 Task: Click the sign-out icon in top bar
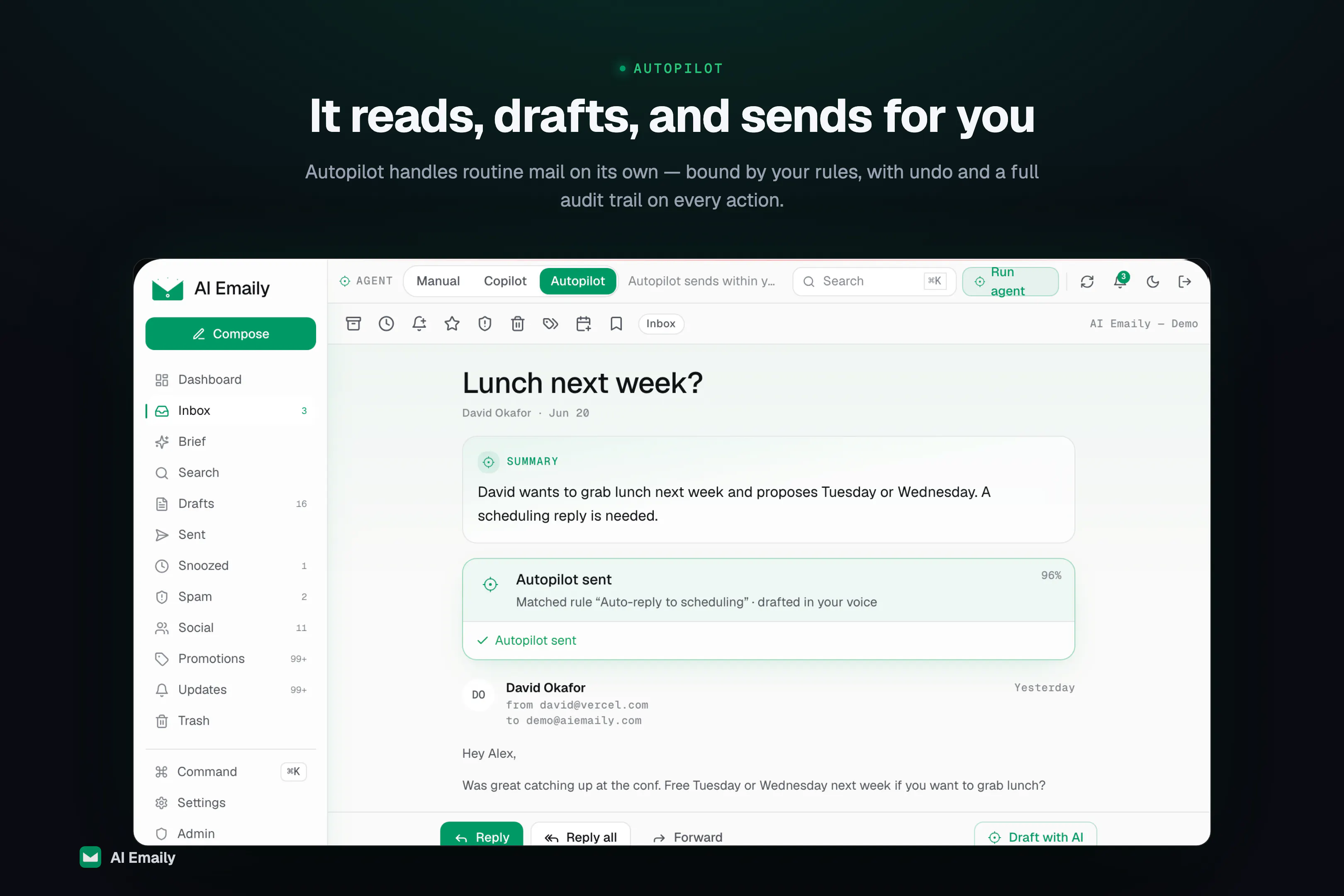pyautogui.click(x=1185, y=281)
